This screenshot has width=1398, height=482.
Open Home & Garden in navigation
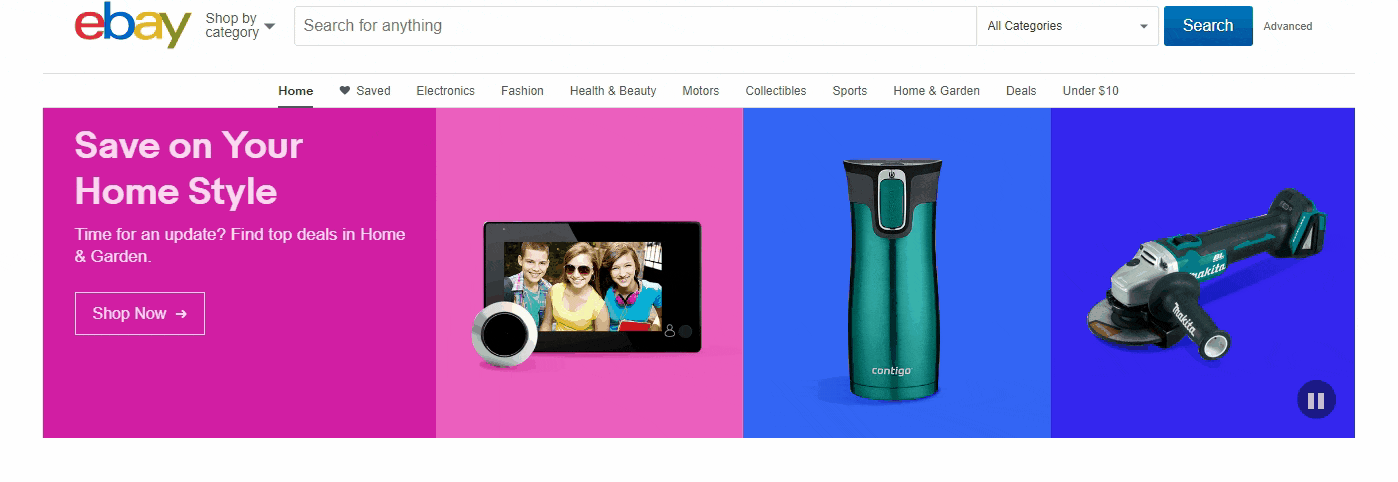(936, 90)
